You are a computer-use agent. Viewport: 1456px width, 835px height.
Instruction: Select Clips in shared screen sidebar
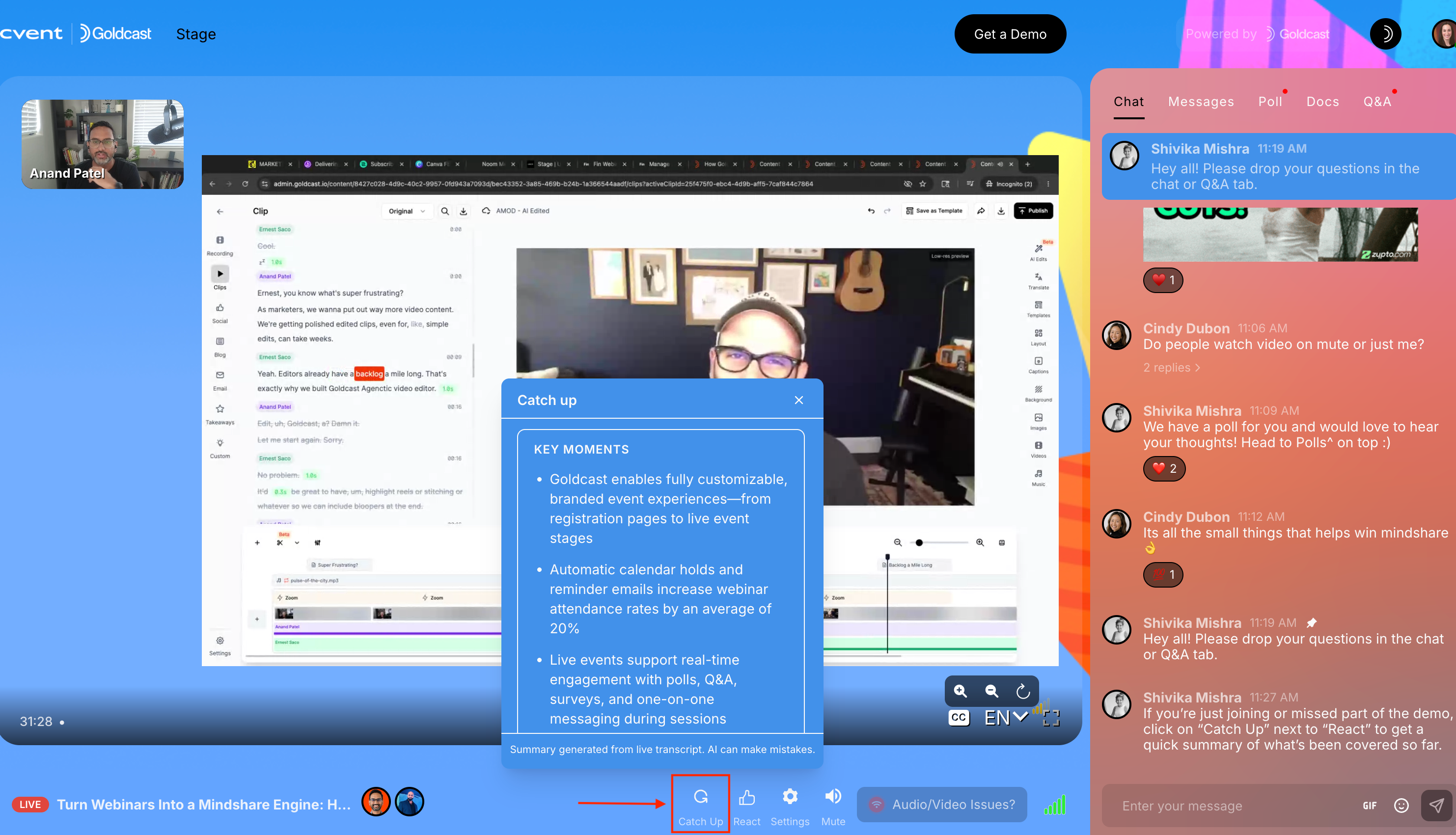tap(220, 277)
